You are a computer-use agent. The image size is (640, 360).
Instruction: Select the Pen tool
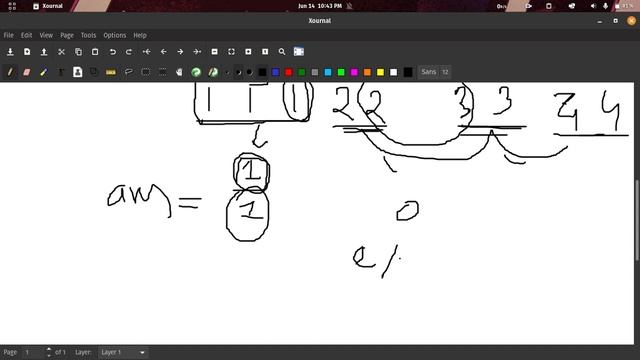coord(10,72)
